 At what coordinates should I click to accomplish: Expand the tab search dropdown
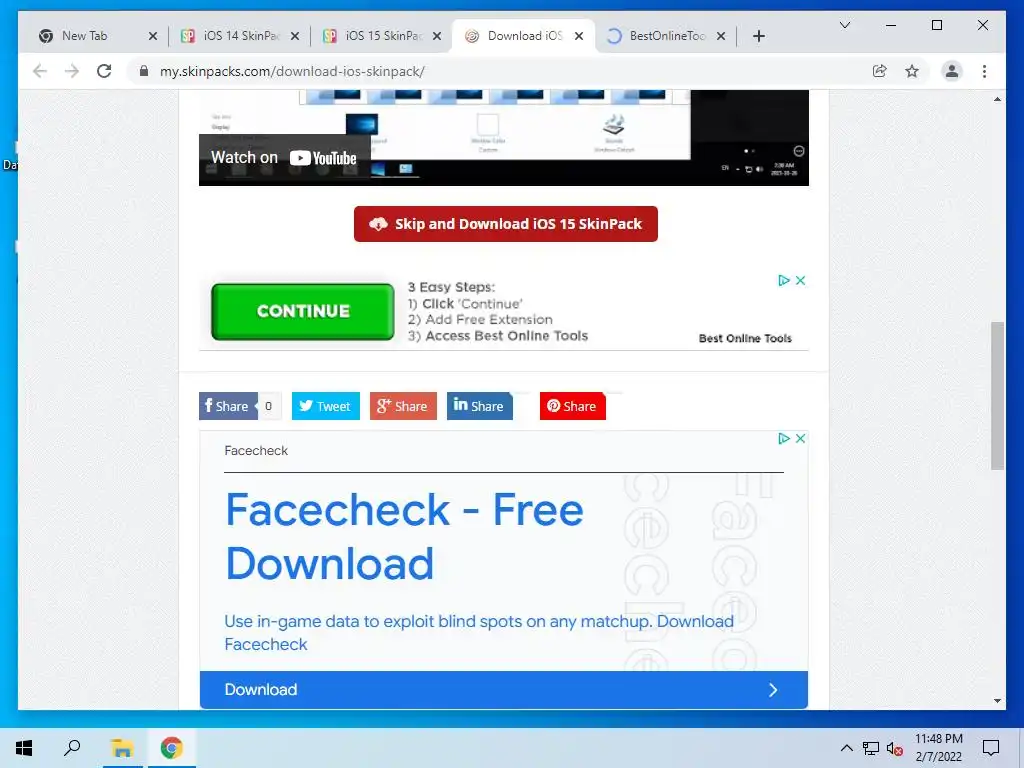844,25
